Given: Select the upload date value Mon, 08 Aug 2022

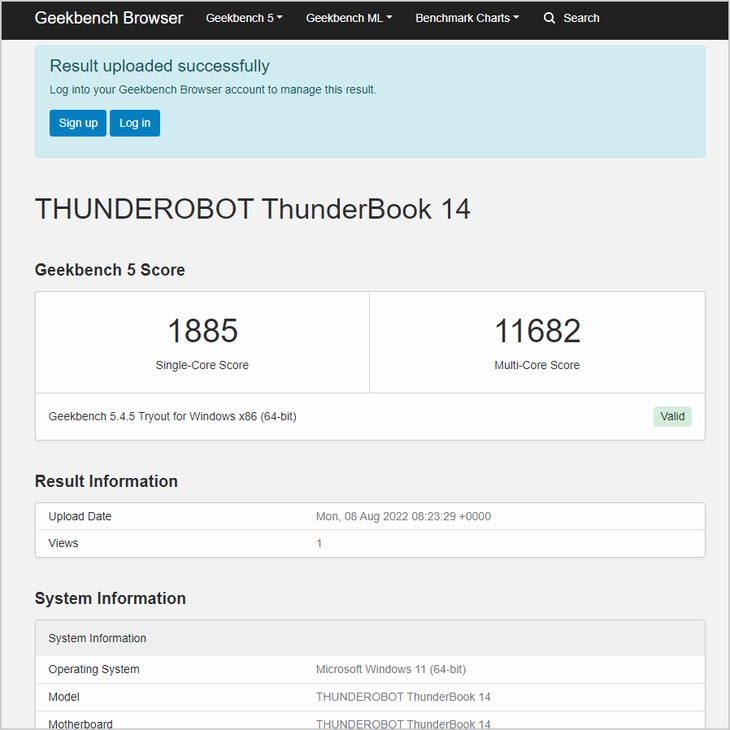Looking at the screenshot, I should point(403,516).
